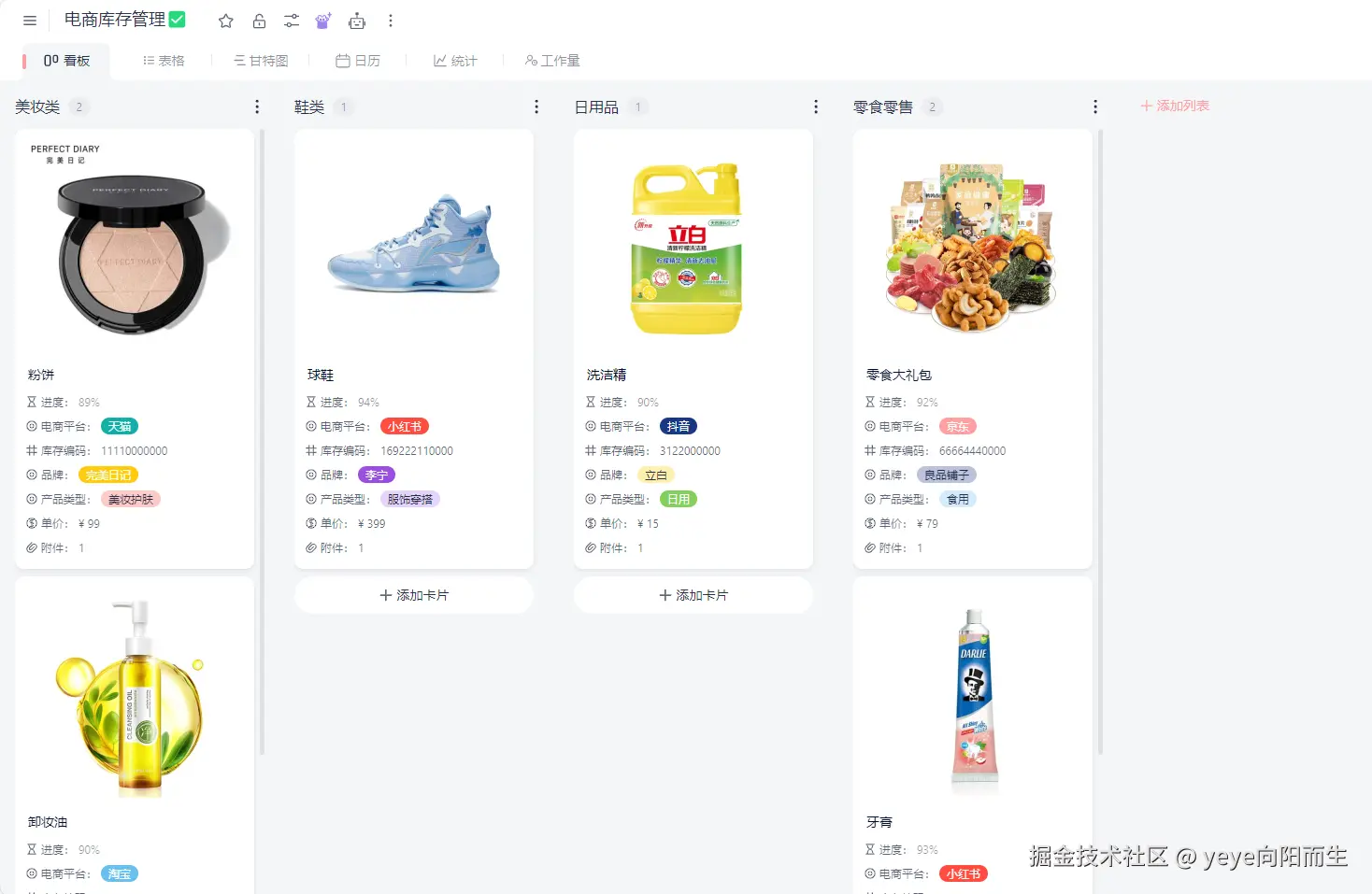Switch to 表格 view tab

pyautogui.click(x=164, y=61)
